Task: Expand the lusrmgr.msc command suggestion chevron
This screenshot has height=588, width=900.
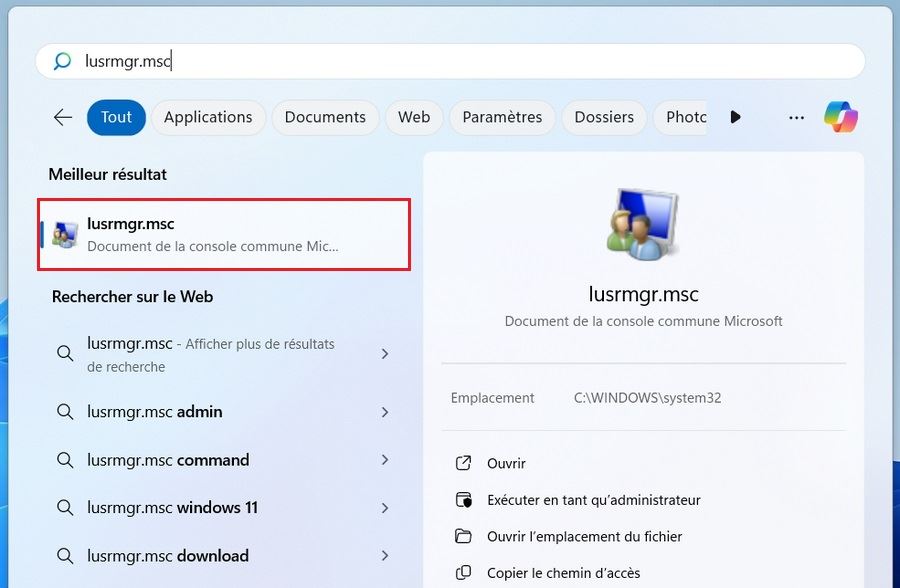Action: click(x=385, y=460)
